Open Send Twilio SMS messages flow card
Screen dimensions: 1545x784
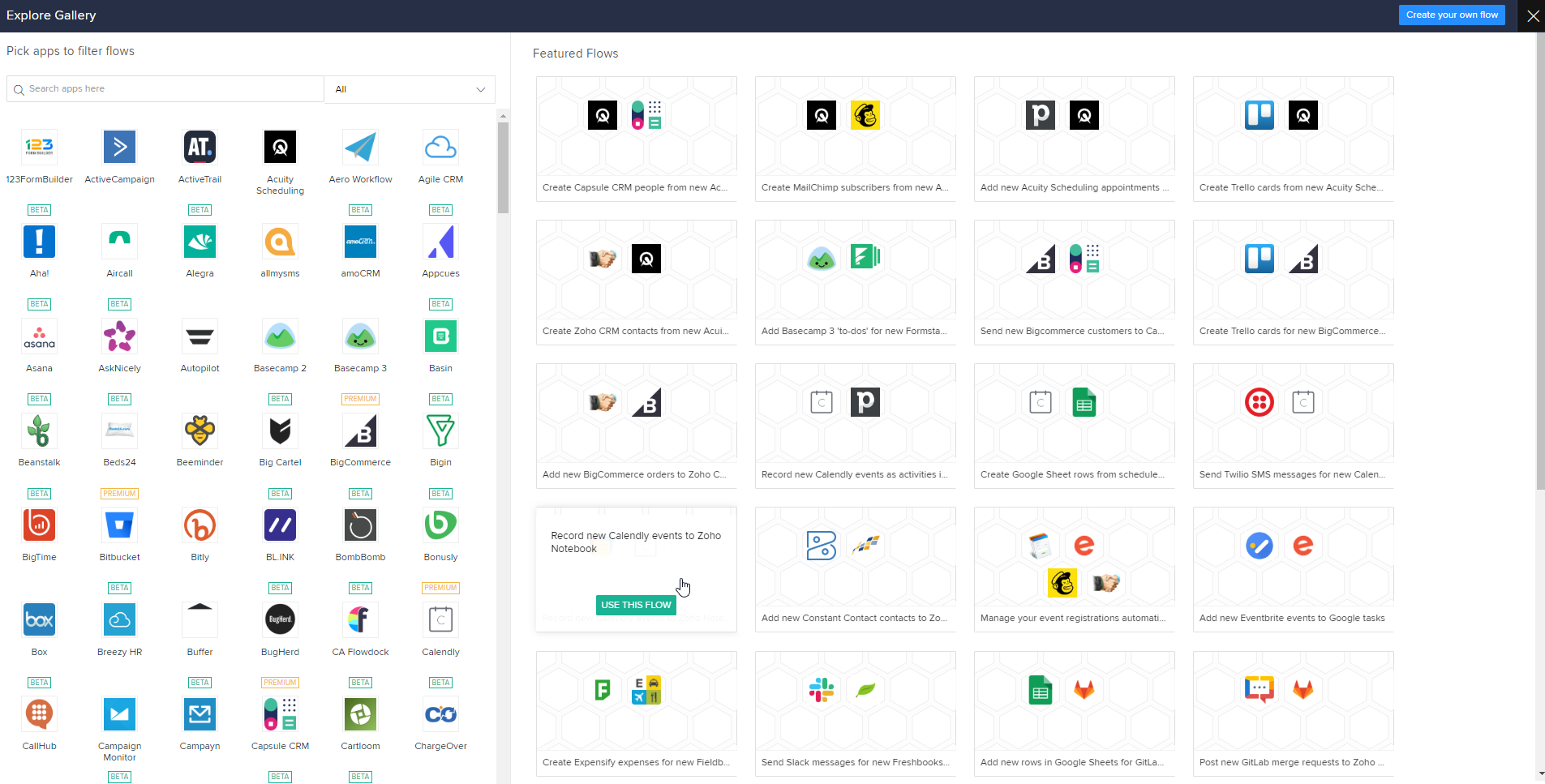[x=1294, y=426]
